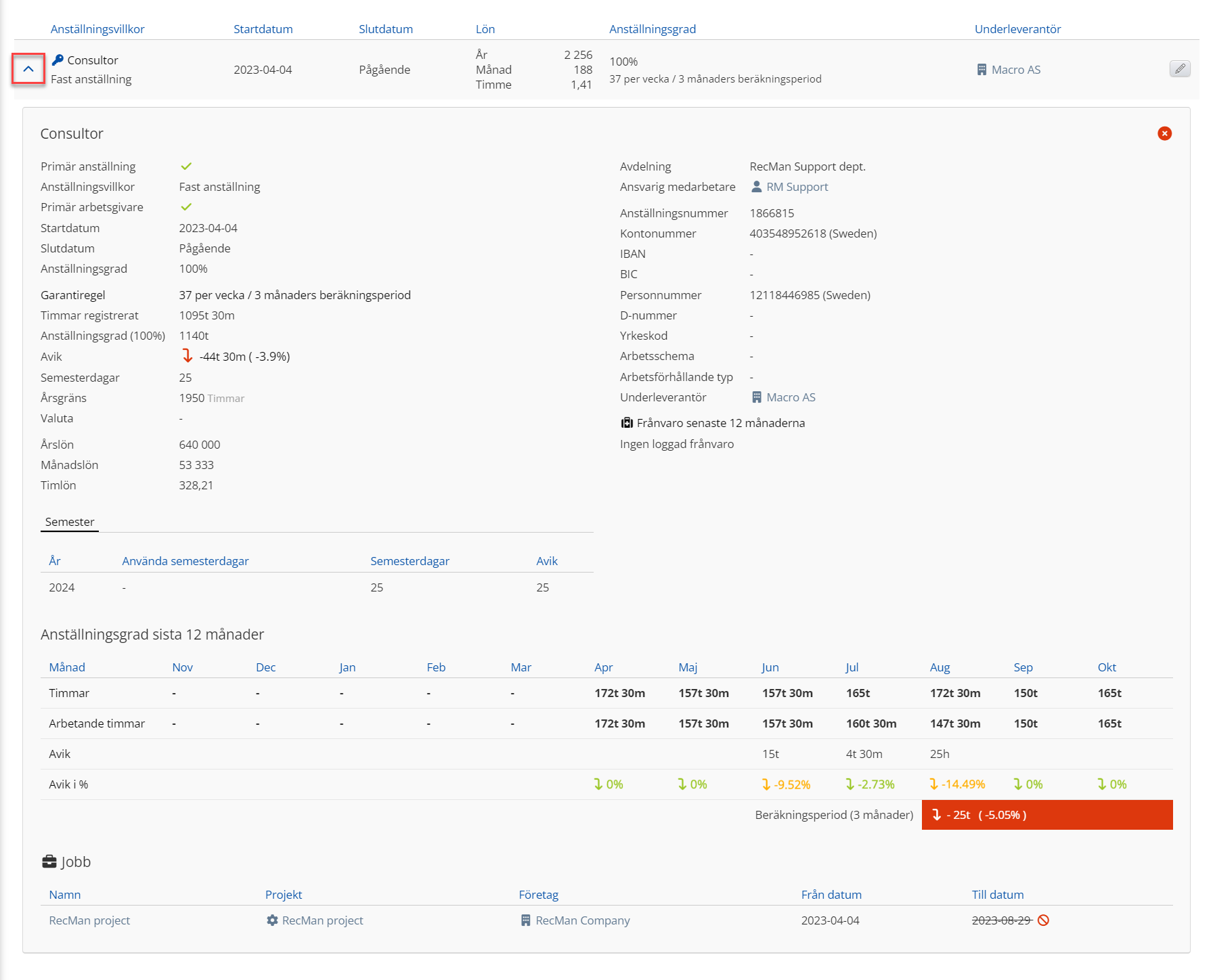
Task: Click the building icon beside Macro AS in the top row
Action: [x=982, y=70]
